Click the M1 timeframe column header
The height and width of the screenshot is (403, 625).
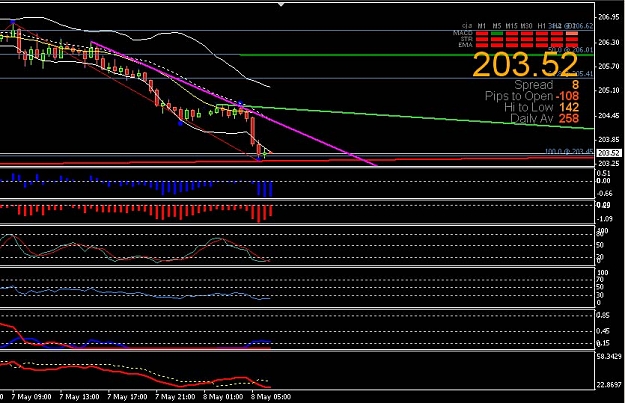tap(482, 26)
